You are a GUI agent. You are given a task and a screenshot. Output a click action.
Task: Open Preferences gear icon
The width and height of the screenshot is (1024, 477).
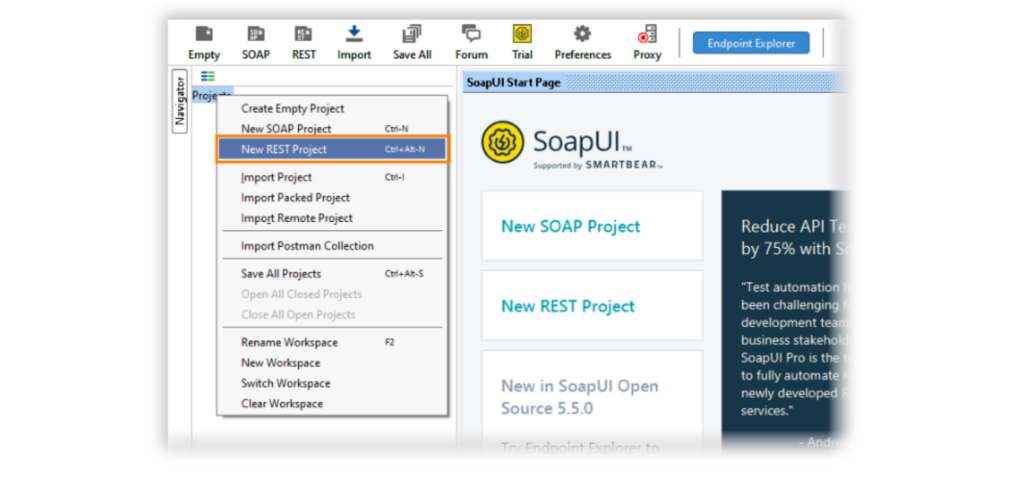582,34
